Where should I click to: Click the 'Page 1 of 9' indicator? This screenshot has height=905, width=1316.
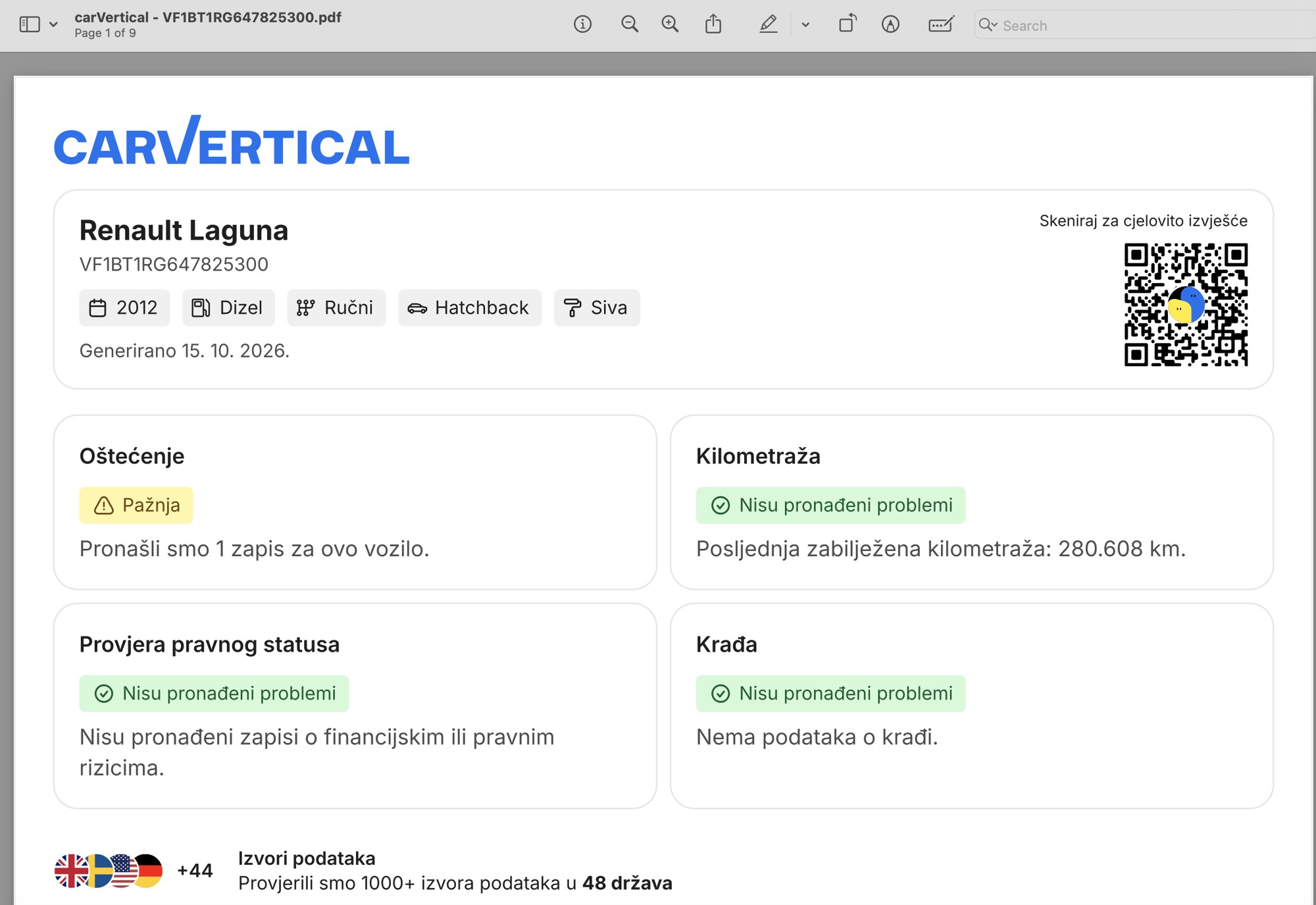tap(105, 33)
